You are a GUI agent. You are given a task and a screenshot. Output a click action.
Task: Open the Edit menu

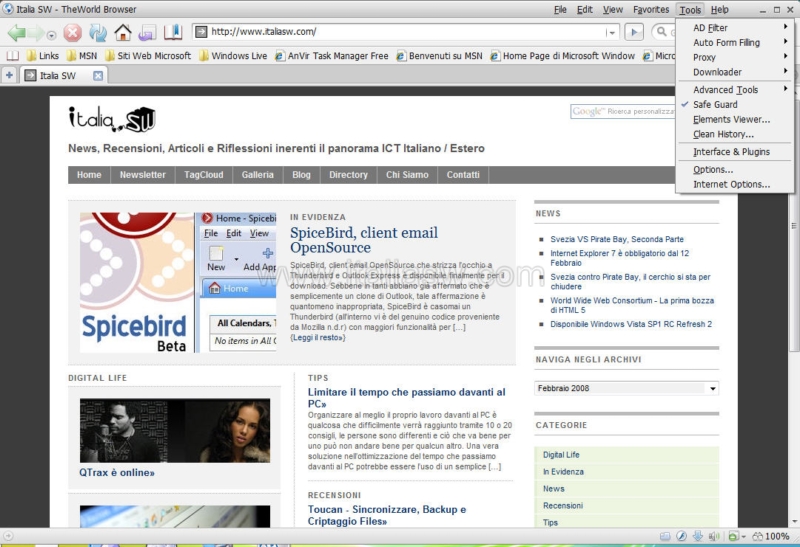[585, 9]
